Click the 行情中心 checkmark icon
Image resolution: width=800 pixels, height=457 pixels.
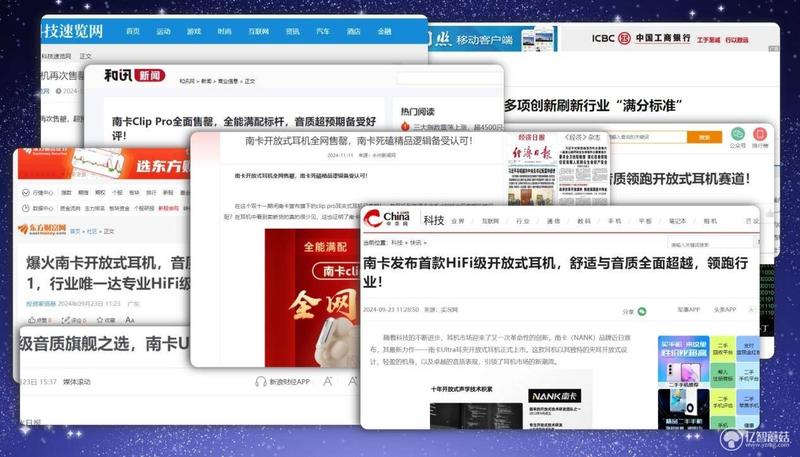[26, 192]
